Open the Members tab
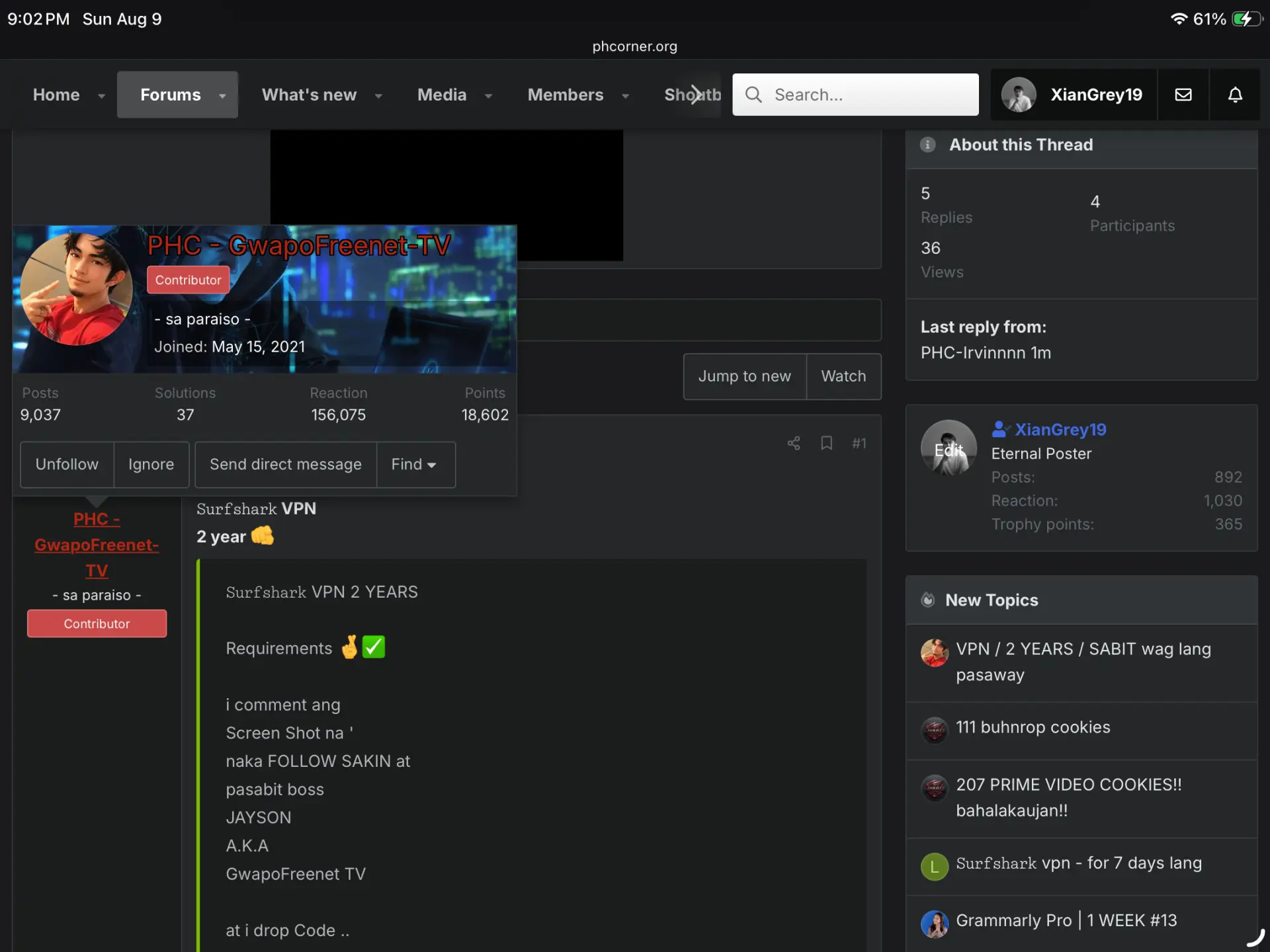The width and height of the screenshot is (1270, 952). [566, 95]
